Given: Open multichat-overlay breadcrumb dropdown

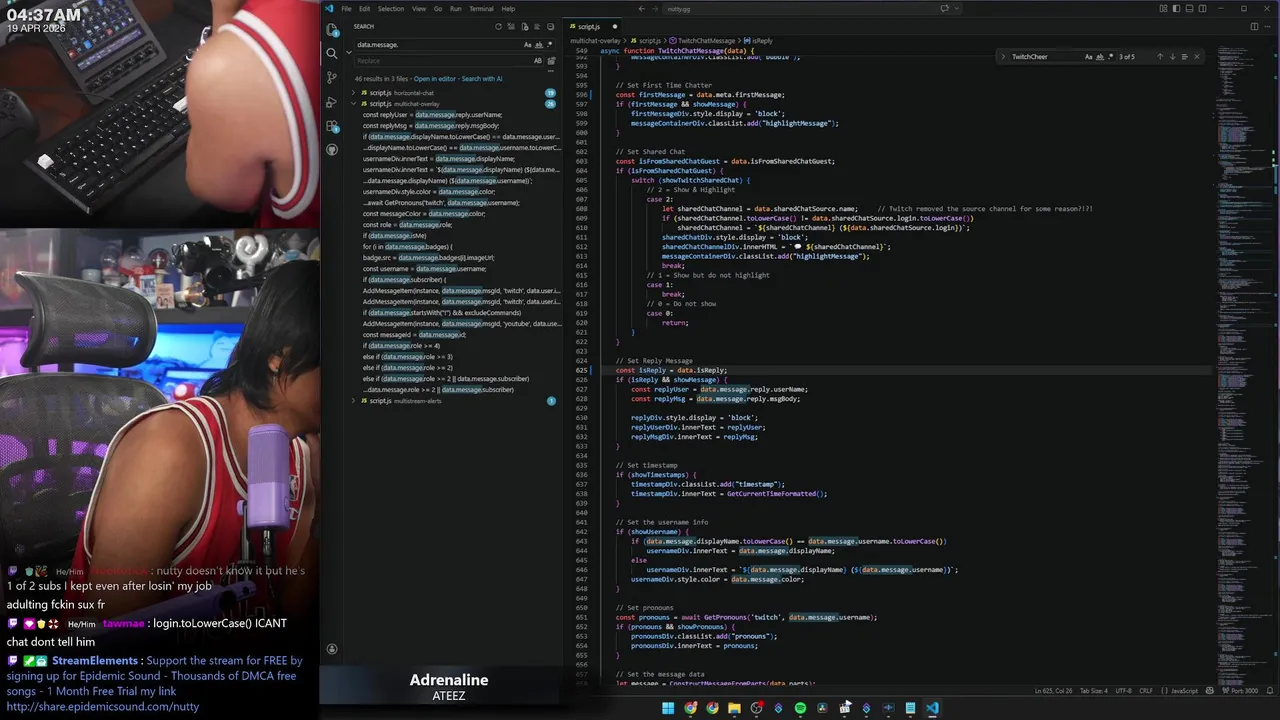Looking at the screenshot, I should click(x=594, y=41).
